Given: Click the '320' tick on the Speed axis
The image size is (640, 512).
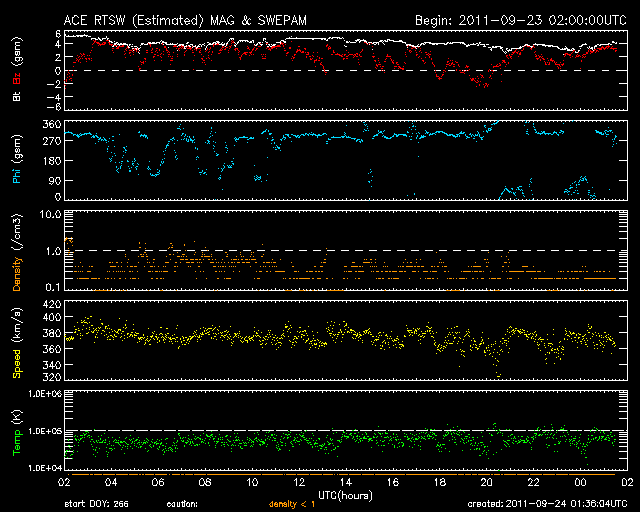Looking at the screenshot, I should [52, 376].
